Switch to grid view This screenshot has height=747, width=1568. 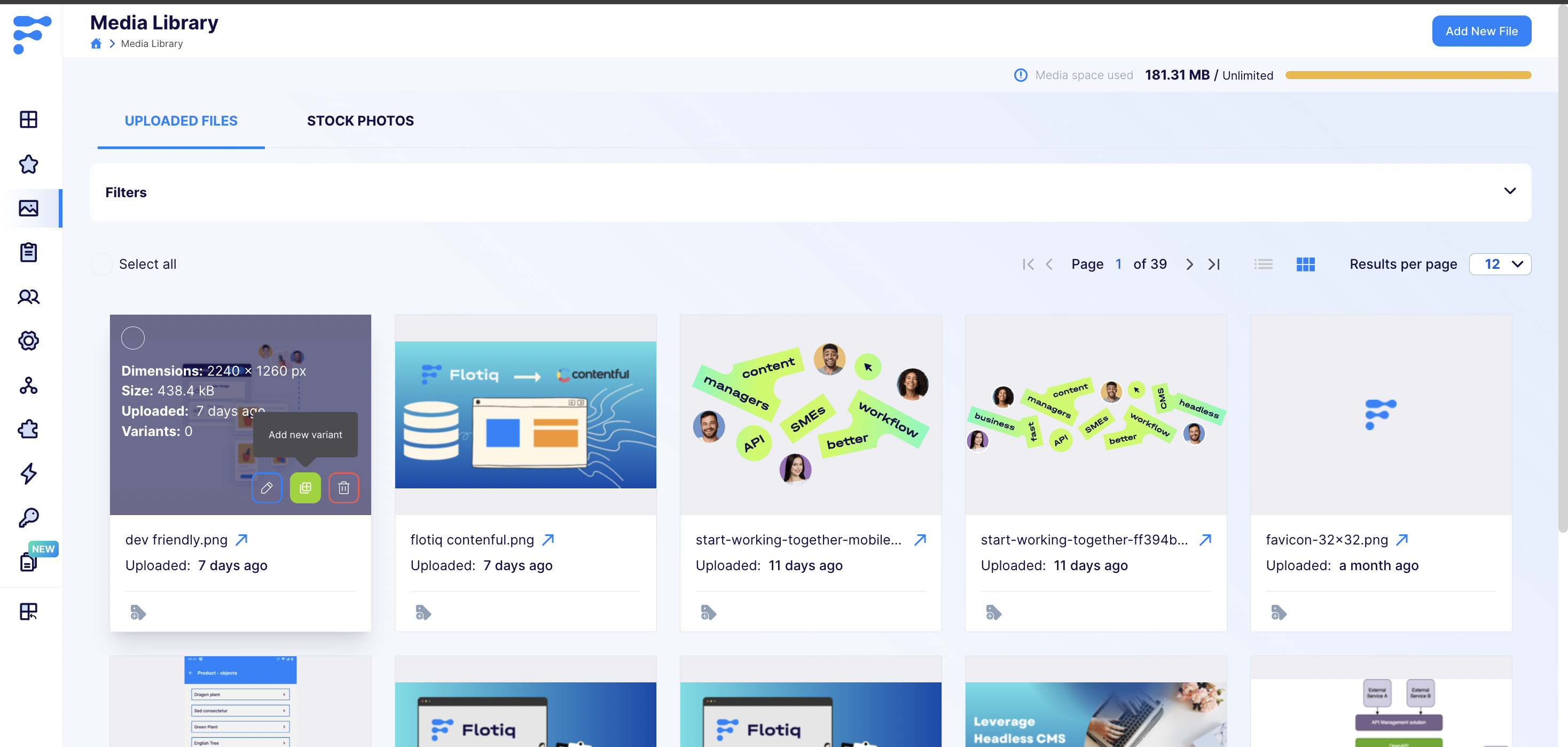(1306, 264)
